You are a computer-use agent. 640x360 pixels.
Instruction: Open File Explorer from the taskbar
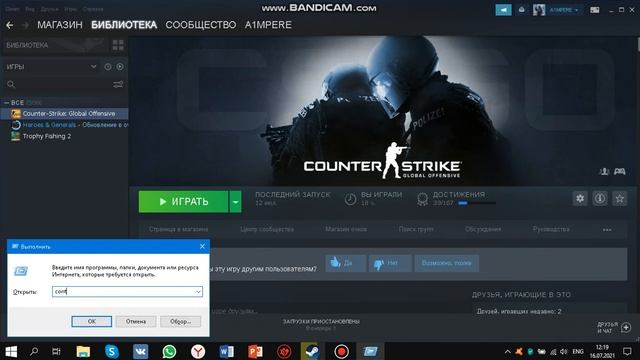pyautogui.click(x=83, y=351)
